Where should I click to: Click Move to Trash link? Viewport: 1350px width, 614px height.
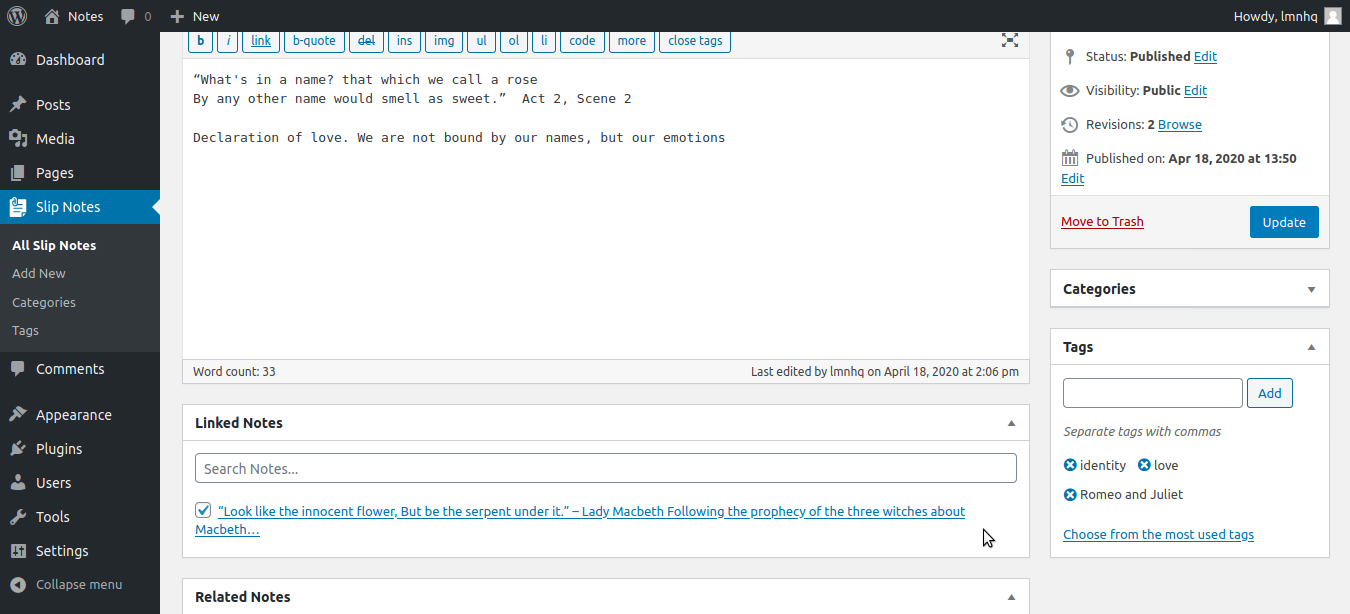tap(1102, 222)
